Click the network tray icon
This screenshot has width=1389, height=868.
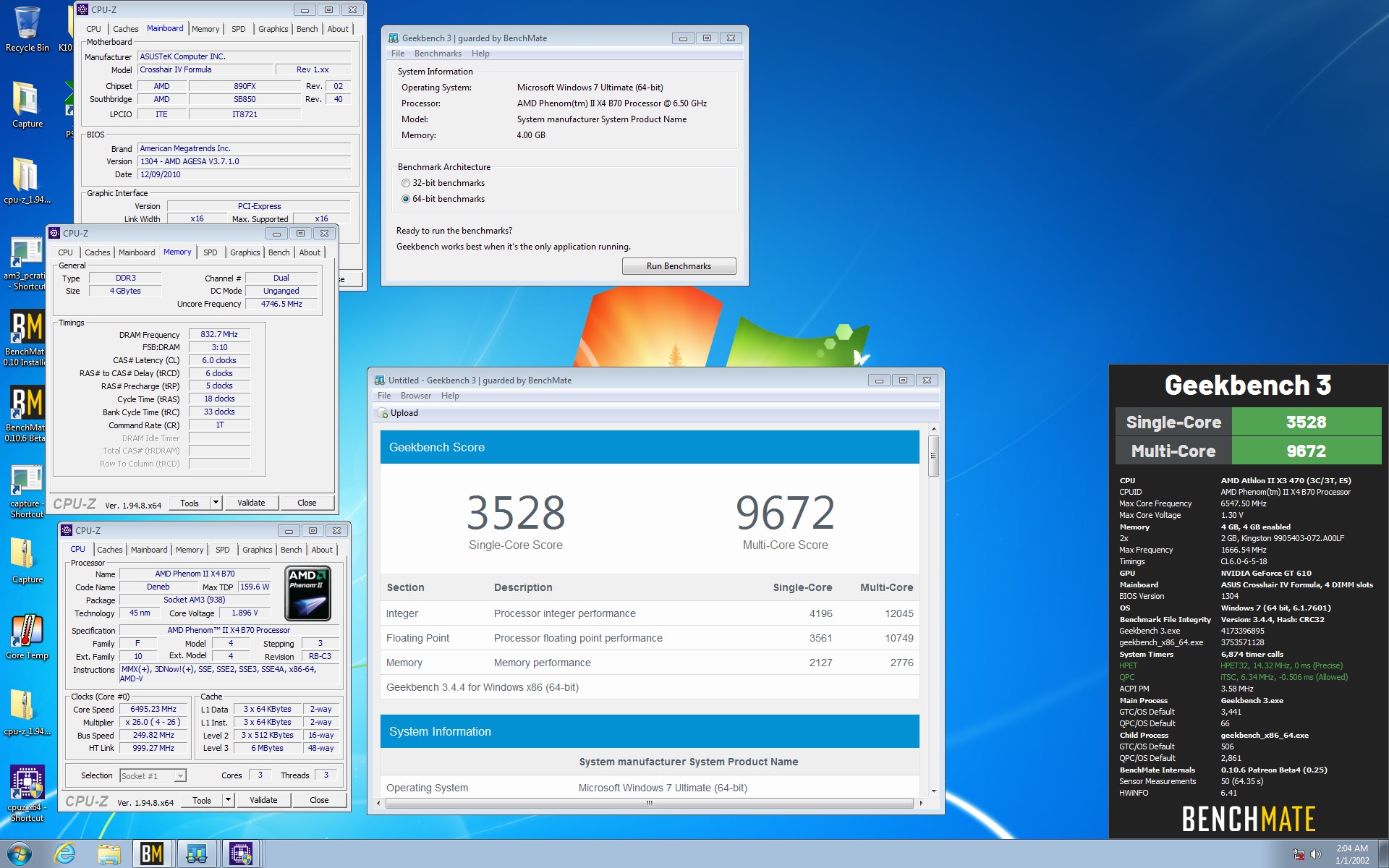point(1299,854)
